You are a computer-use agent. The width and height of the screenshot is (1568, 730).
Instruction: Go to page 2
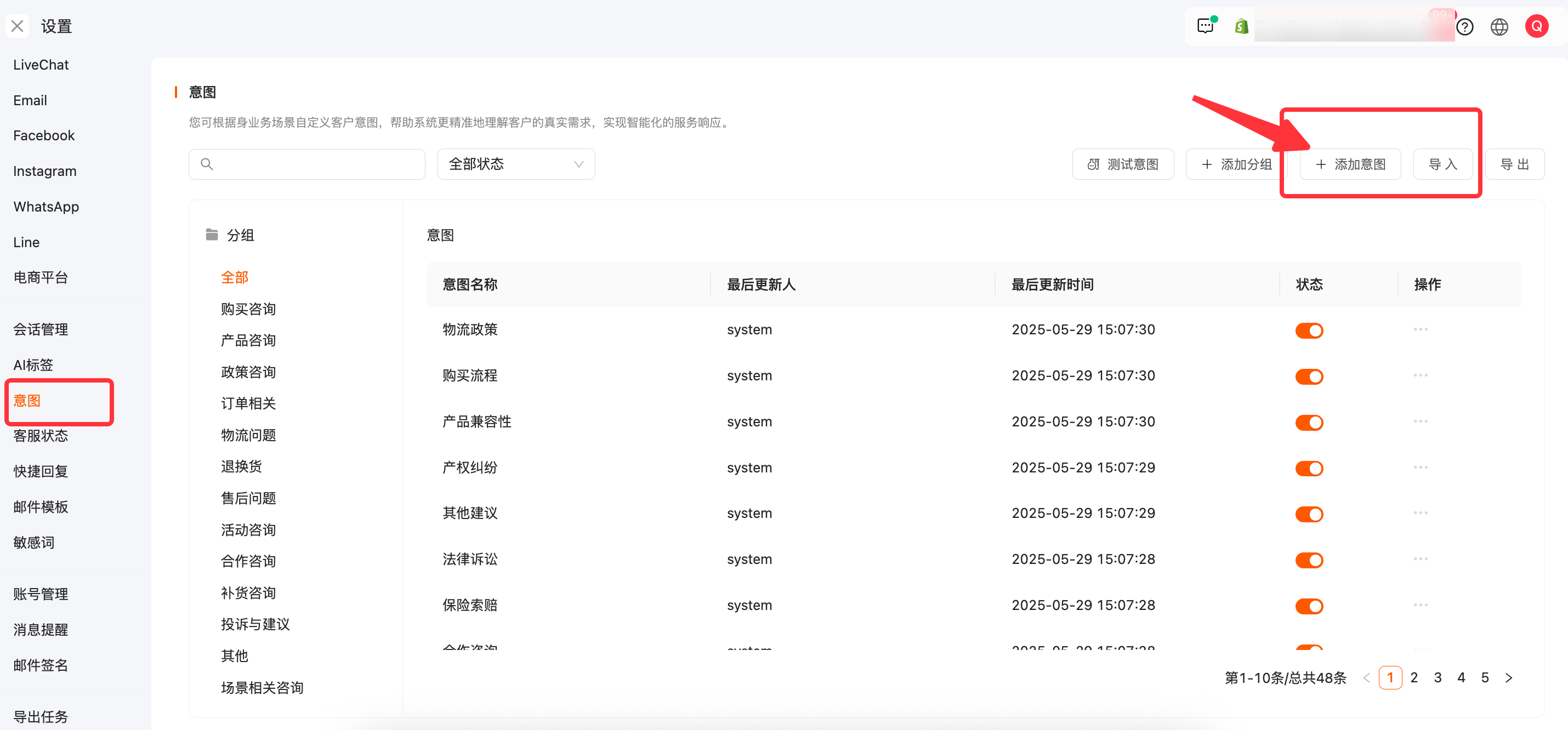pyautogui.click(x=1414, y=678)
